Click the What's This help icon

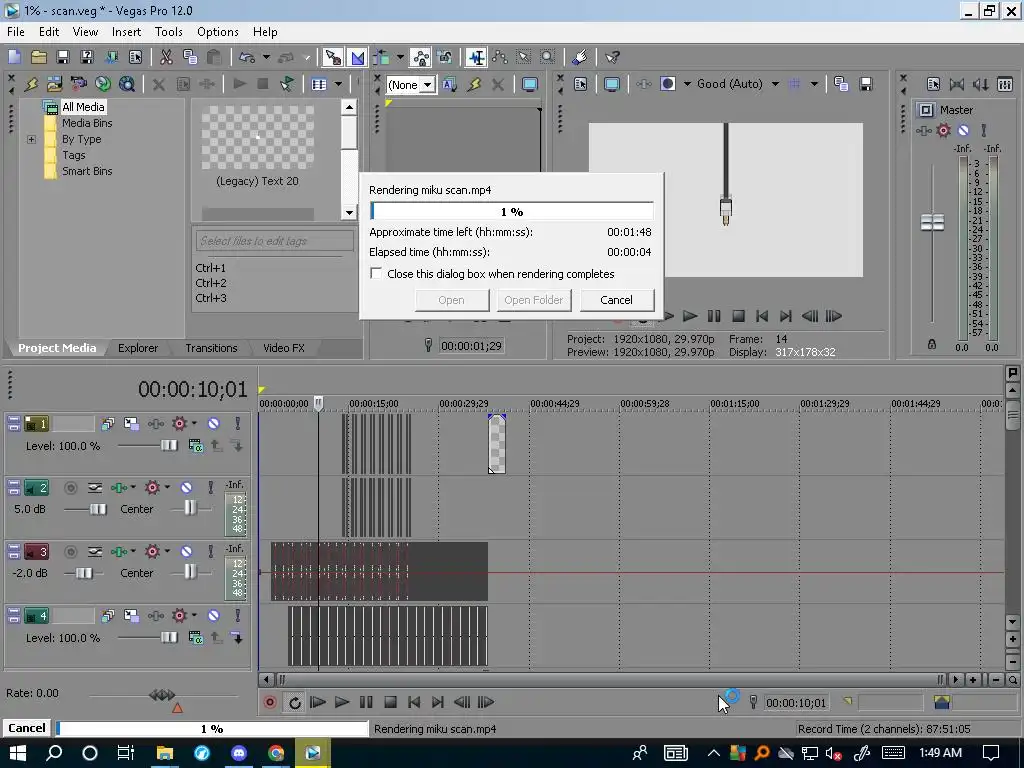[613, 57]
